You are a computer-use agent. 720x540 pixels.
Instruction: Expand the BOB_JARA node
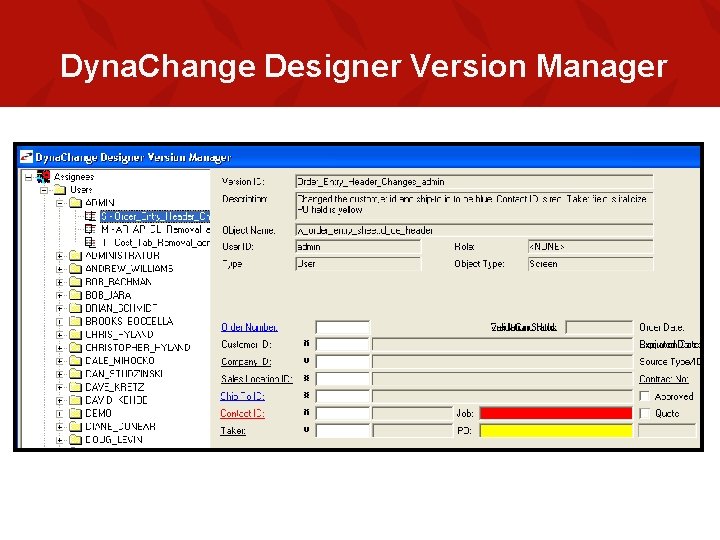60,295
